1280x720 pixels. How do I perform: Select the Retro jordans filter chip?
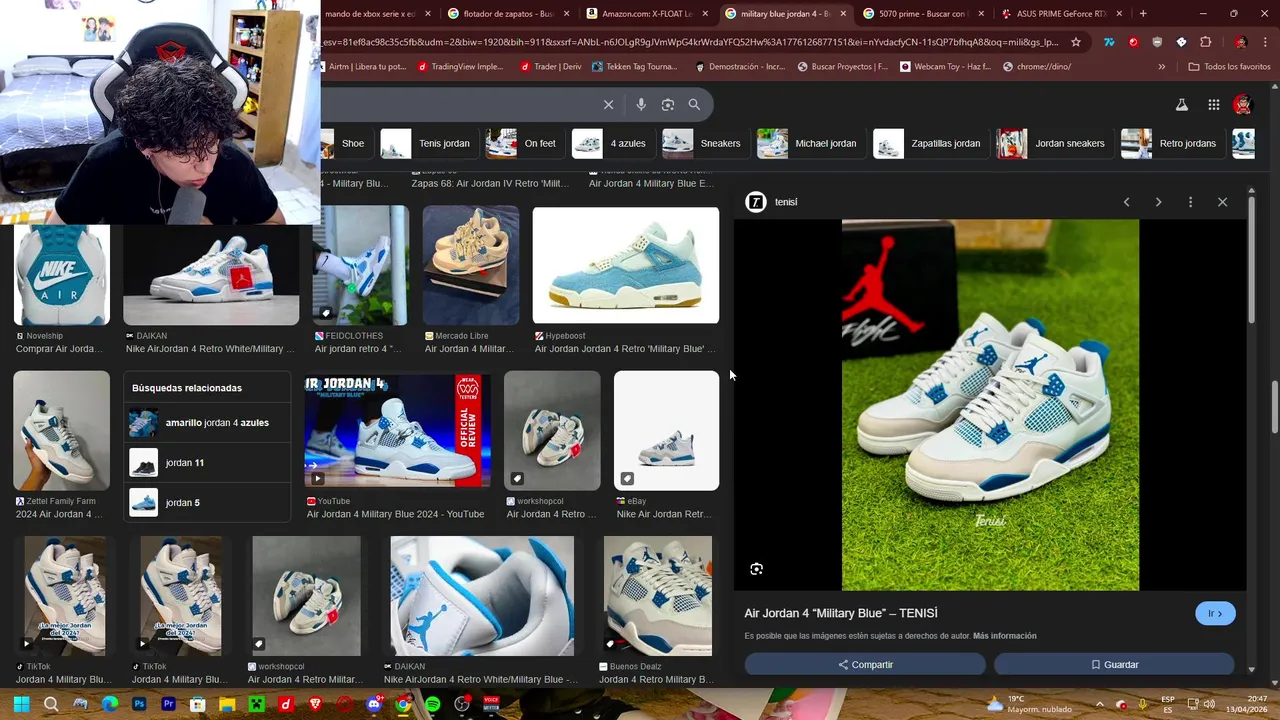coord(1171,143)
